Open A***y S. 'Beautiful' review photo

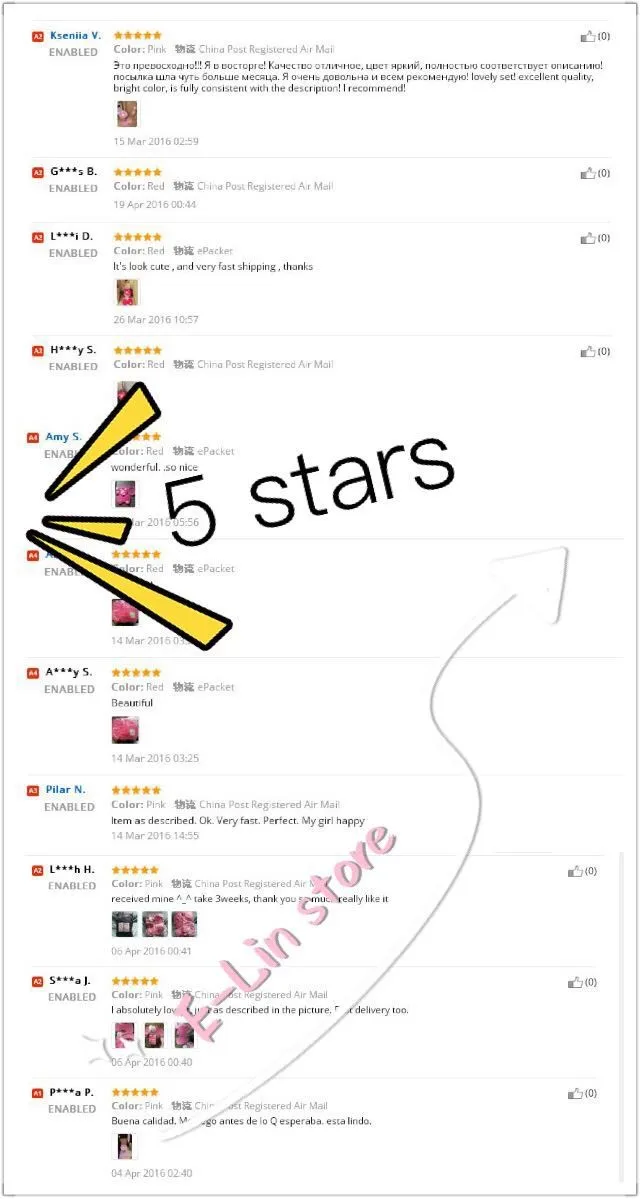125,729
